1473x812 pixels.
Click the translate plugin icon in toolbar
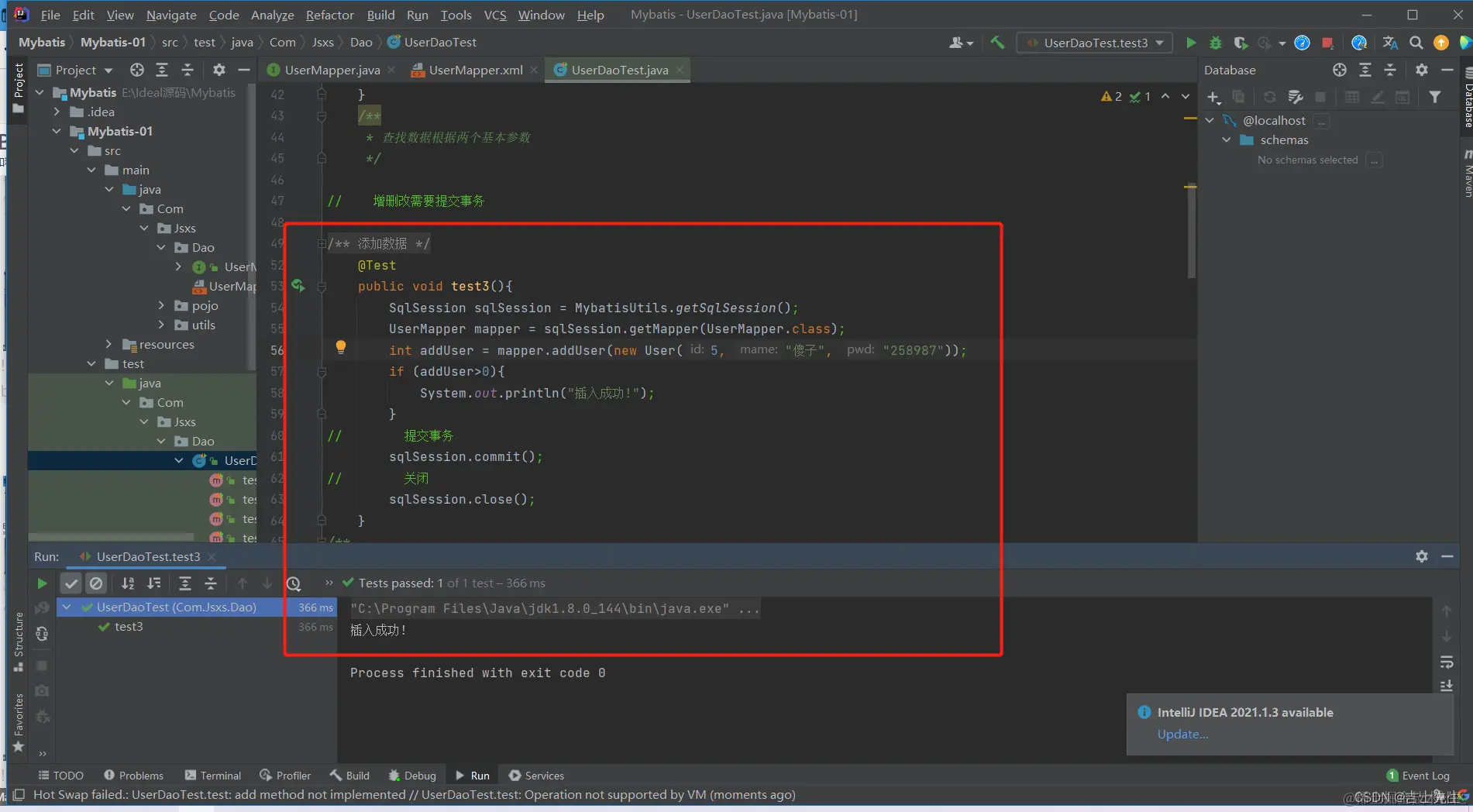[x=1390, y=43]
